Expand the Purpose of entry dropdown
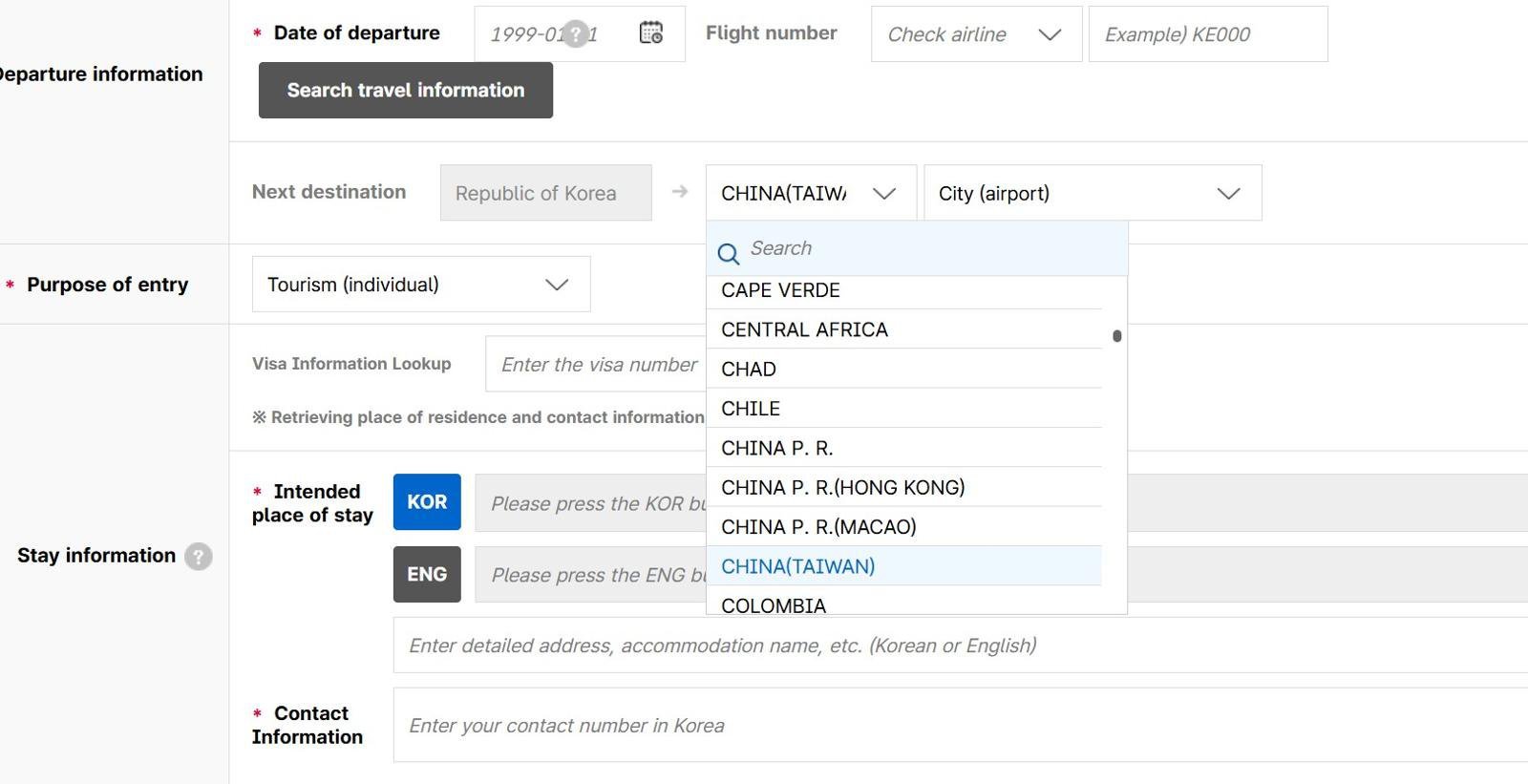Image resolution: width=1528 pixels, height=784 pixels. [x=420, y=285]
